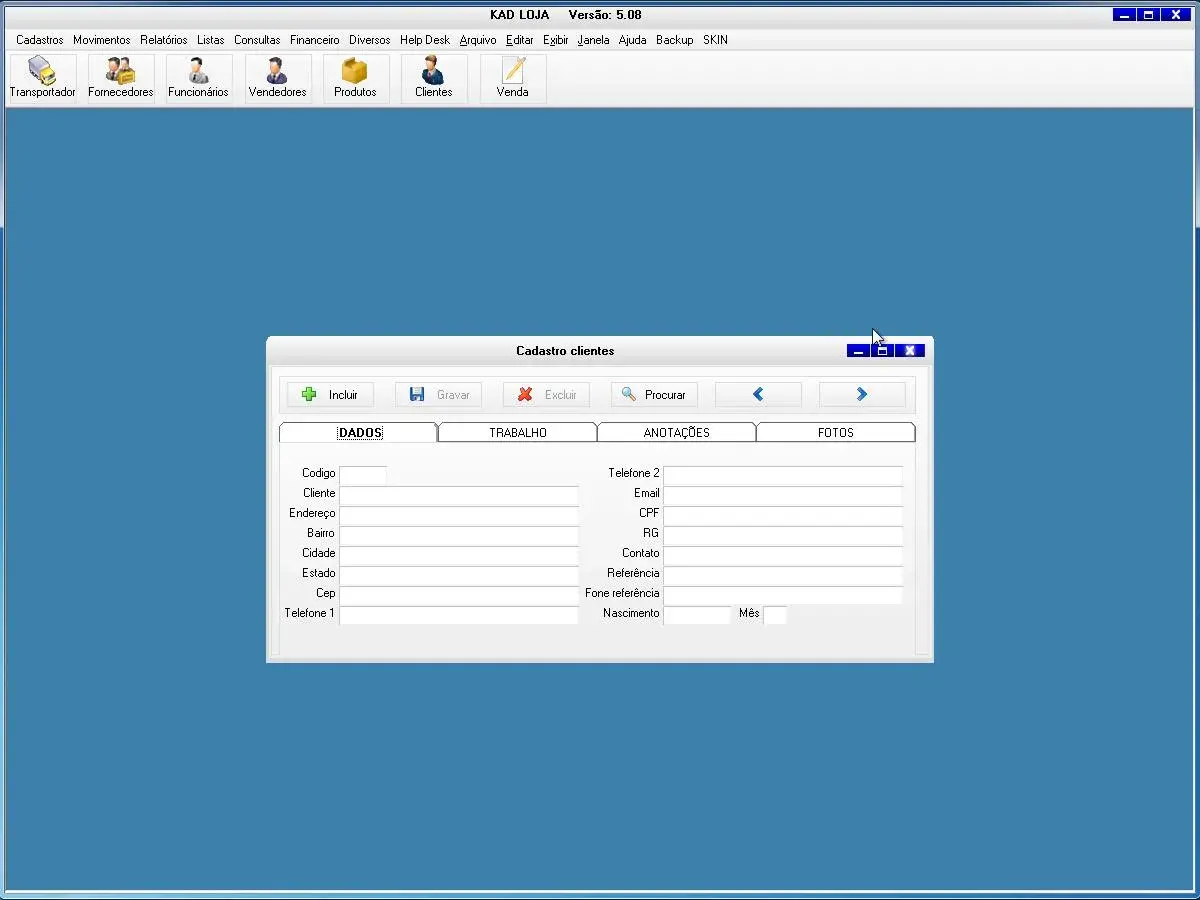Focus the CPF field

pos(783,514)
